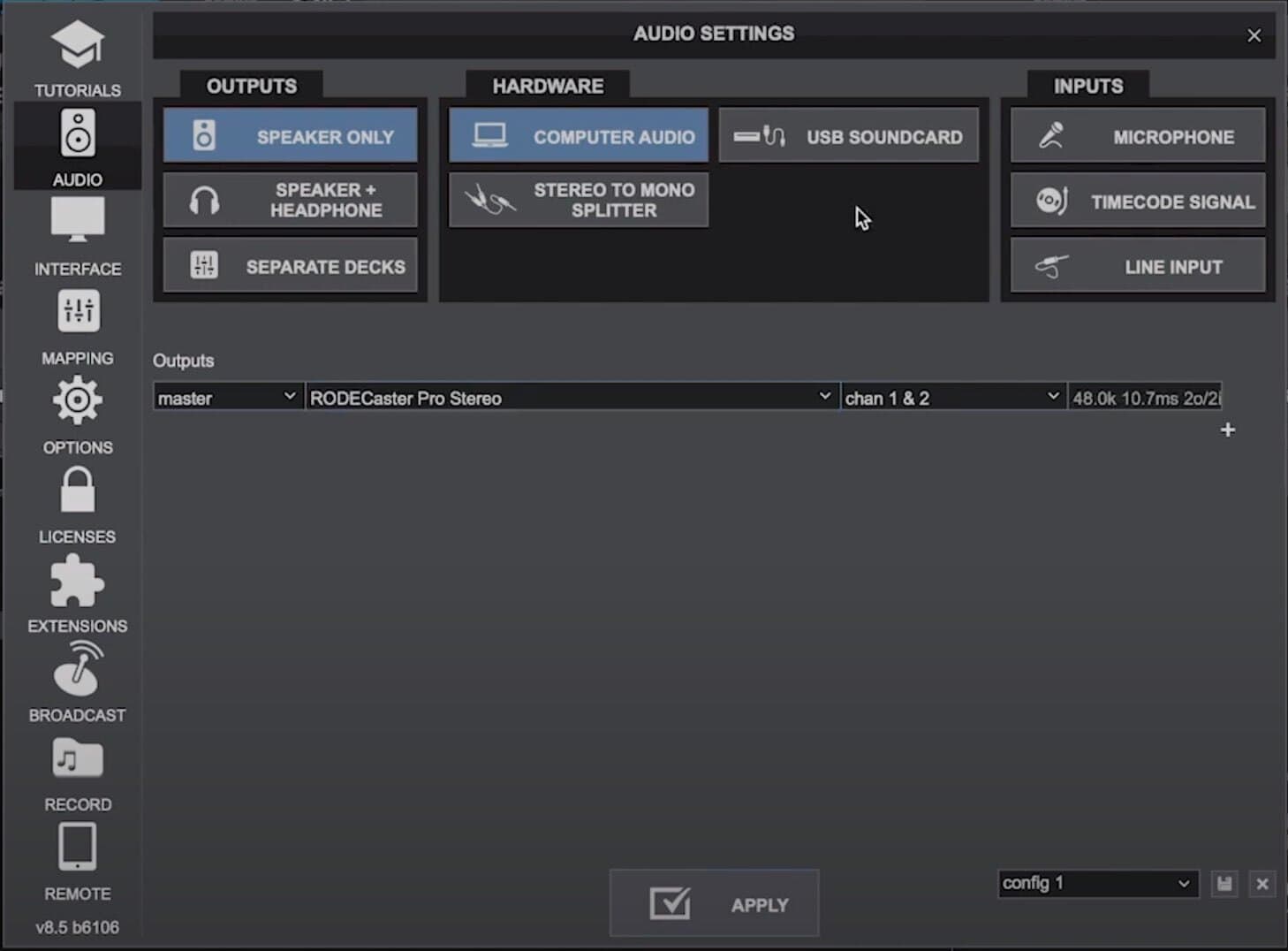This screenshot has width=1288, height=951.
Task: Select the Extensions puzzle icon
Action: tap(78, 589)
